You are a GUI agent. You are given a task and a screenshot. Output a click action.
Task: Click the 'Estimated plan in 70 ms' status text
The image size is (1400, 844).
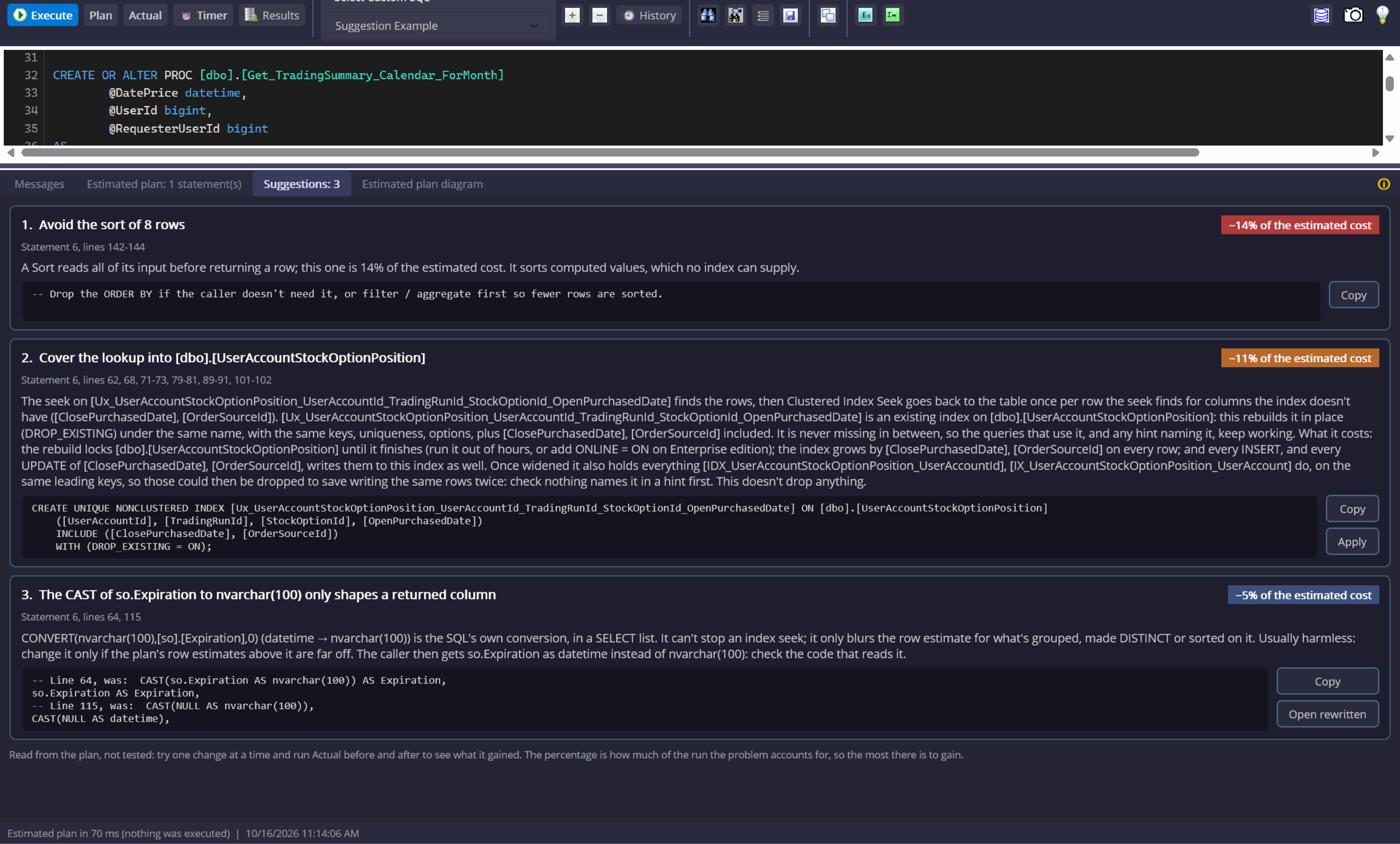pos(118,833)
